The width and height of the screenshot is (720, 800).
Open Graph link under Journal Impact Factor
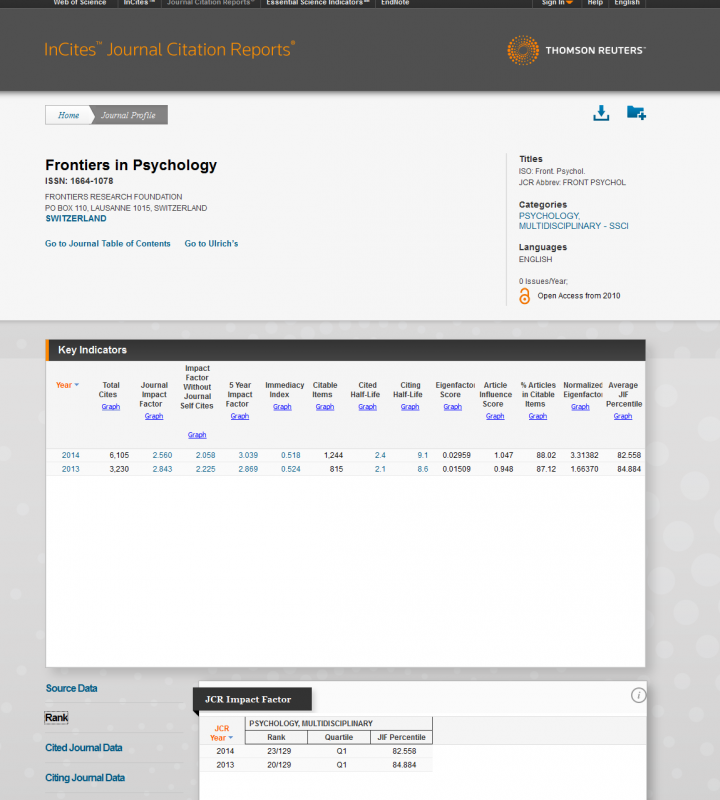(154, 416)
